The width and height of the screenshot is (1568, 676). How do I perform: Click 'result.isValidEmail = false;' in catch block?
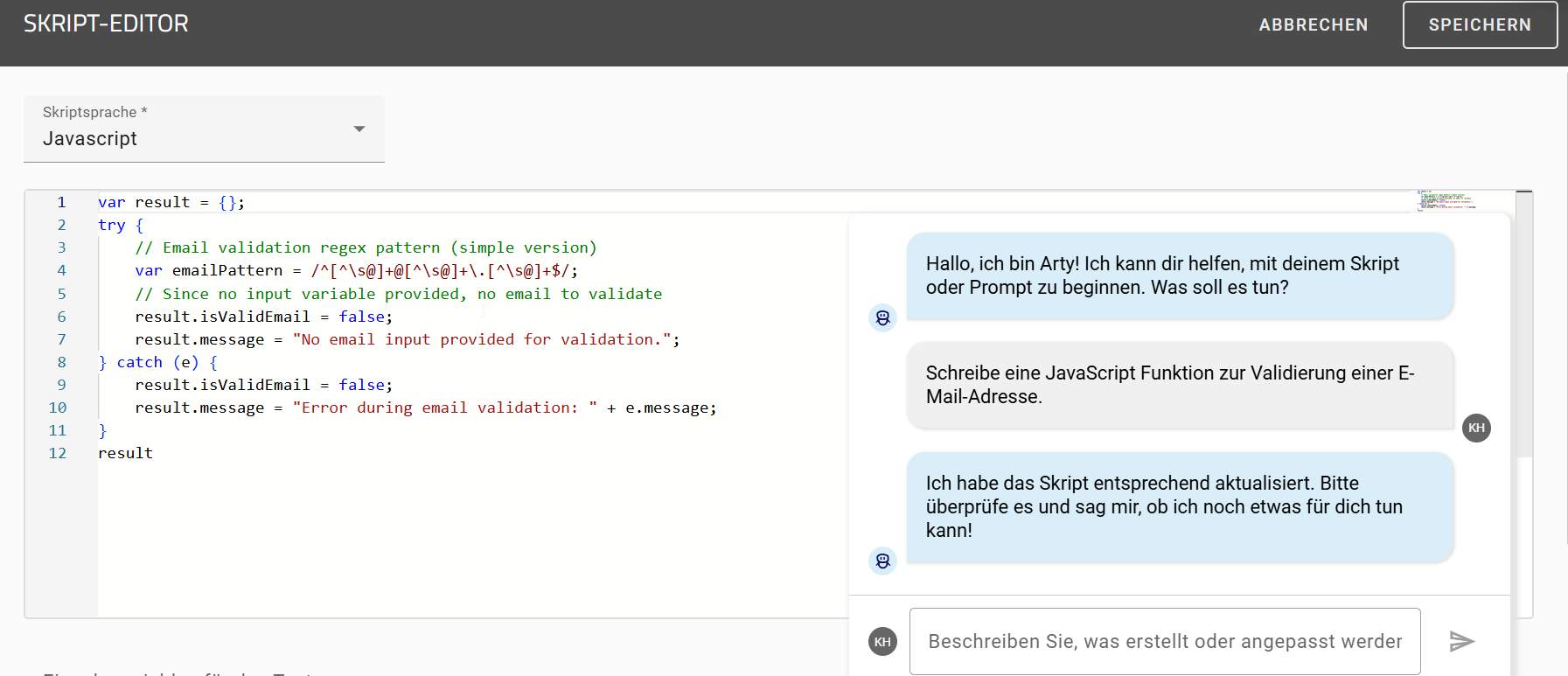coord(264,385)
